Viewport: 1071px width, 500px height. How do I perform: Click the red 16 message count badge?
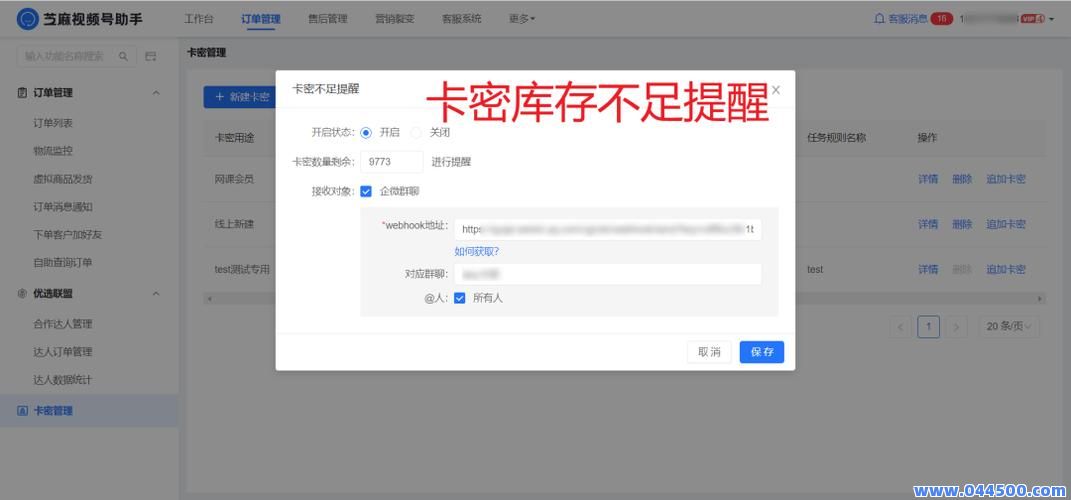(941, 19)
